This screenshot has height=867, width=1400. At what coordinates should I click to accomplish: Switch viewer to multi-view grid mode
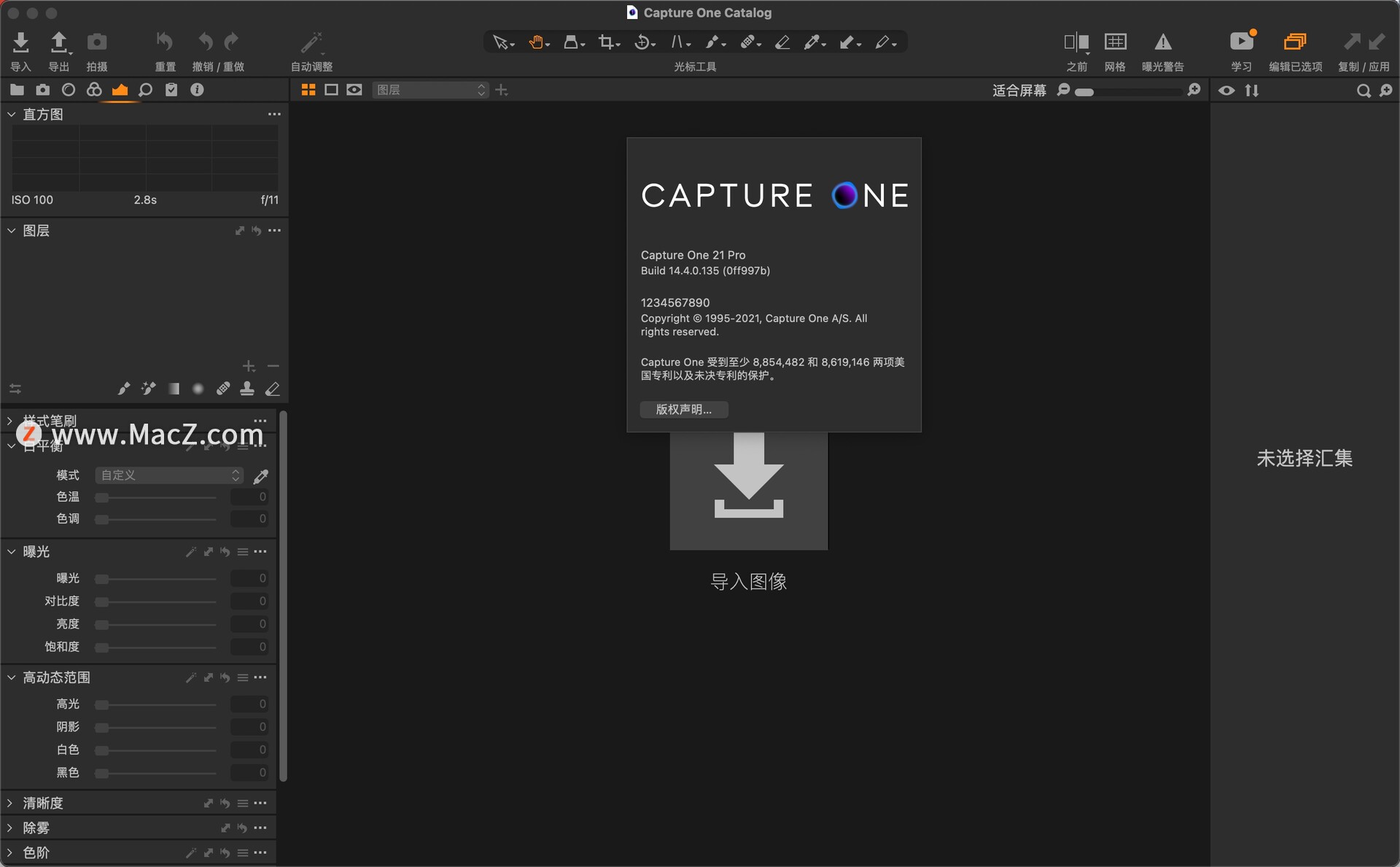click(x=308, y=90)
